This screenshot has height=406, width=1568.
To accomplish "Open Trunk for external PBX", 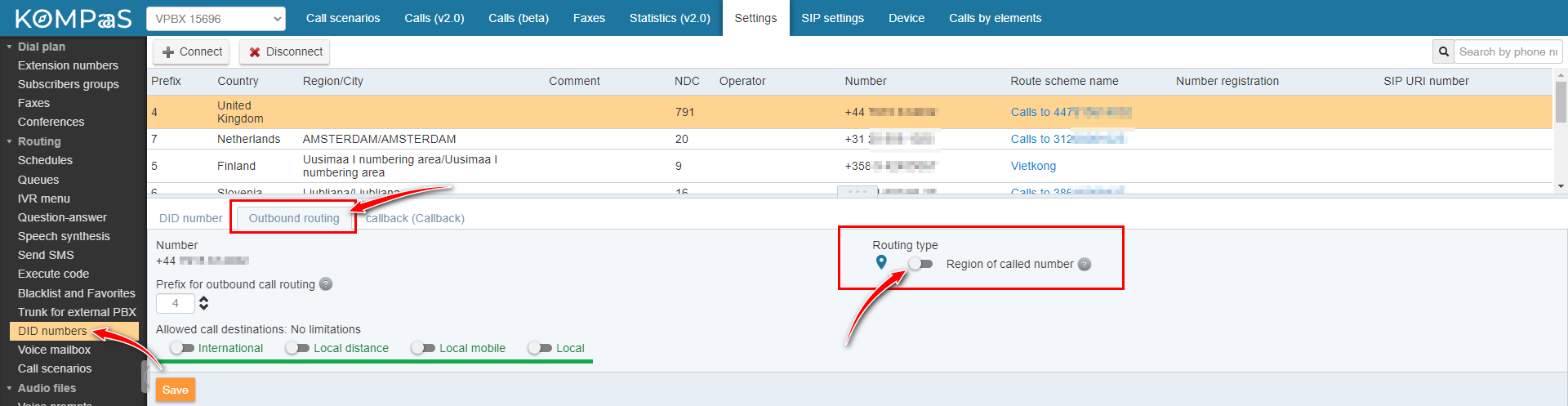I will (77, 312).
